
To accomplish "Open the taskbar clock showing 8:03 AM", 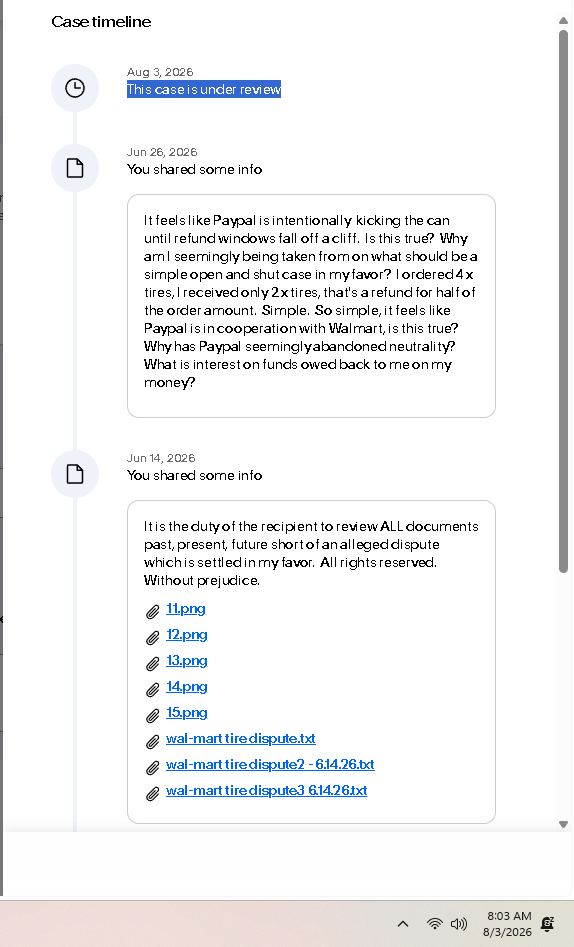I will [508, 924].
